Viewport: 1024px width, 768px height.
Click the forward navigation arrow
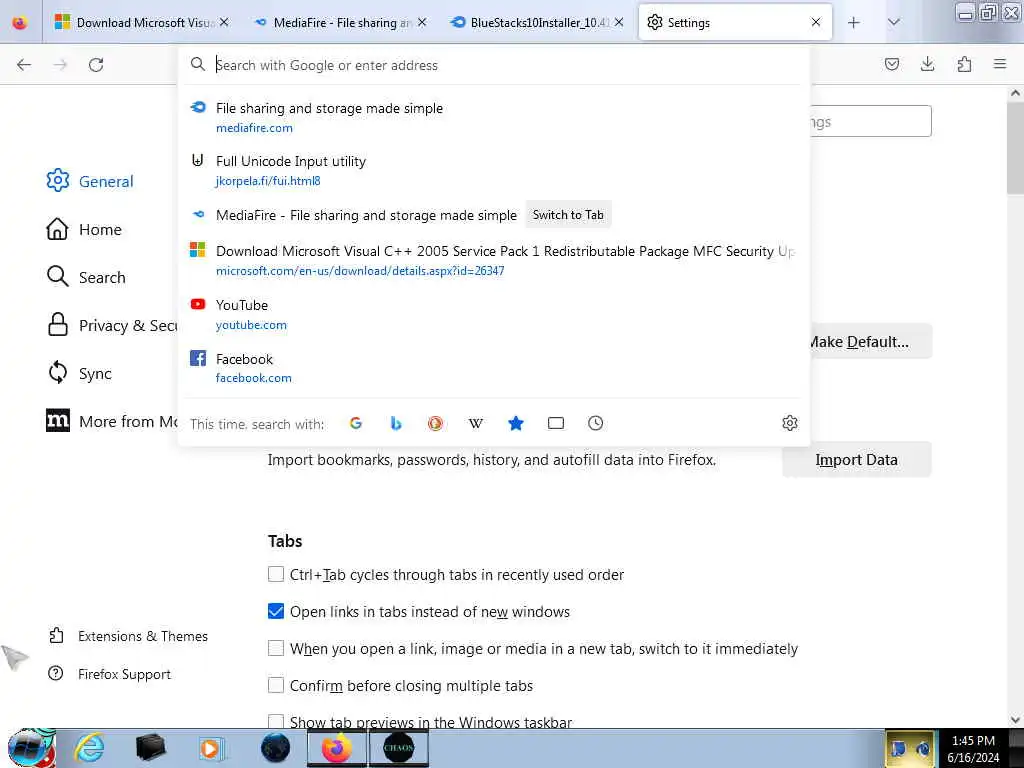pyautogui.click(x=60, y=65)
